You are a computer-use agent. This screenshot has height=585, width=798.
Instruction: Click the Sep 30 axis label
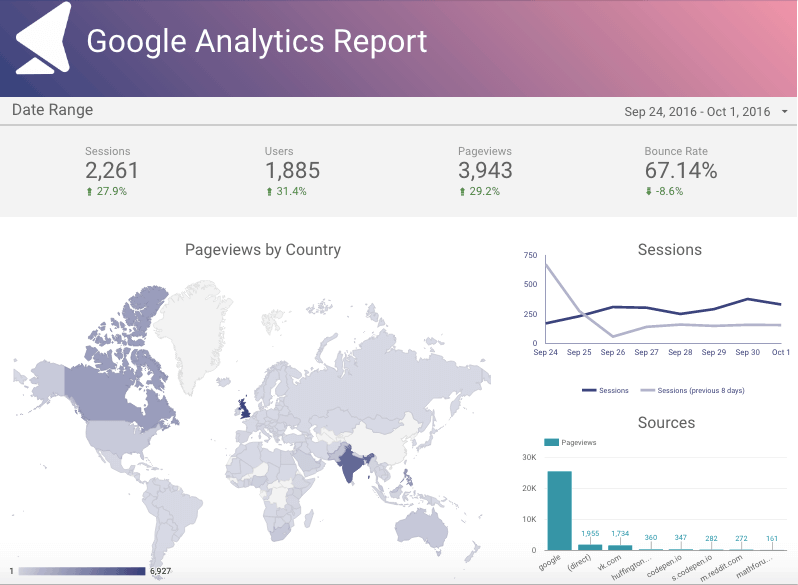coord(748,352)
